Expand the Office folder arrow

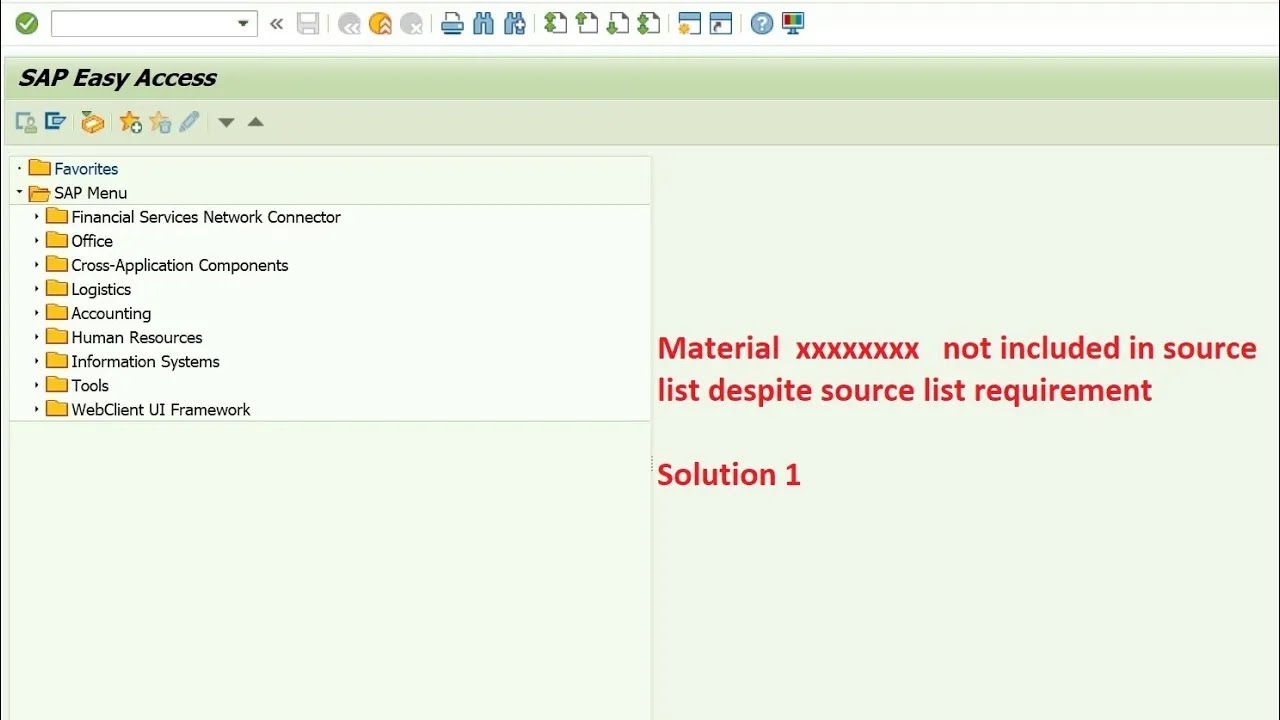click(x=36, y=240)
